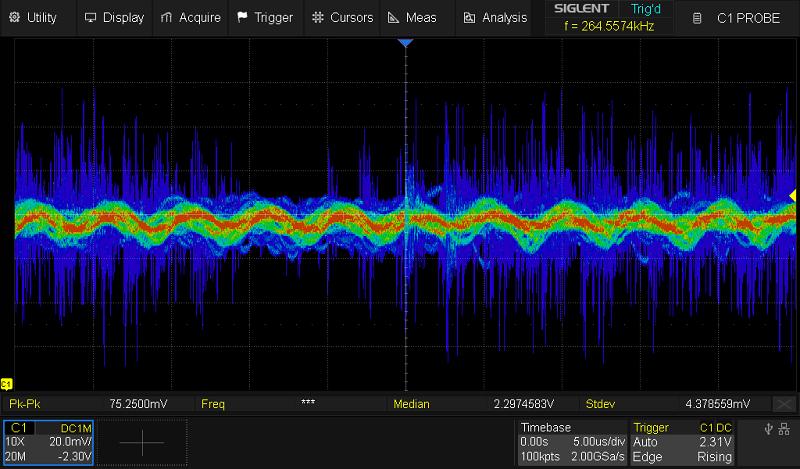800x469 pixels.
Task: Click the trigger position marker at top
Action: pos(405,44)
